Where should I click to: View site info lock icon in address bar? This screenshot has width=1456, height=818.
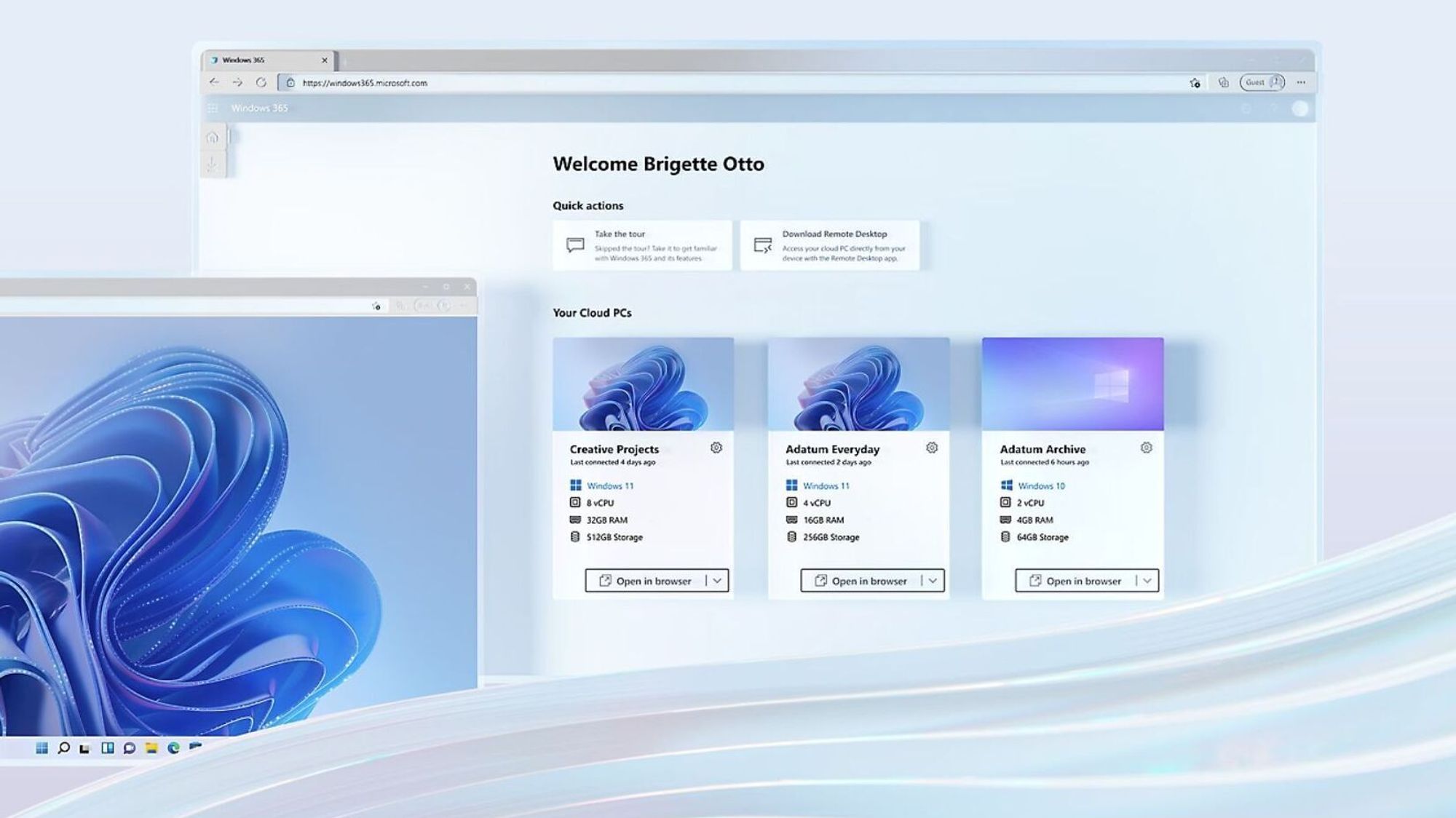pos(290,83)
